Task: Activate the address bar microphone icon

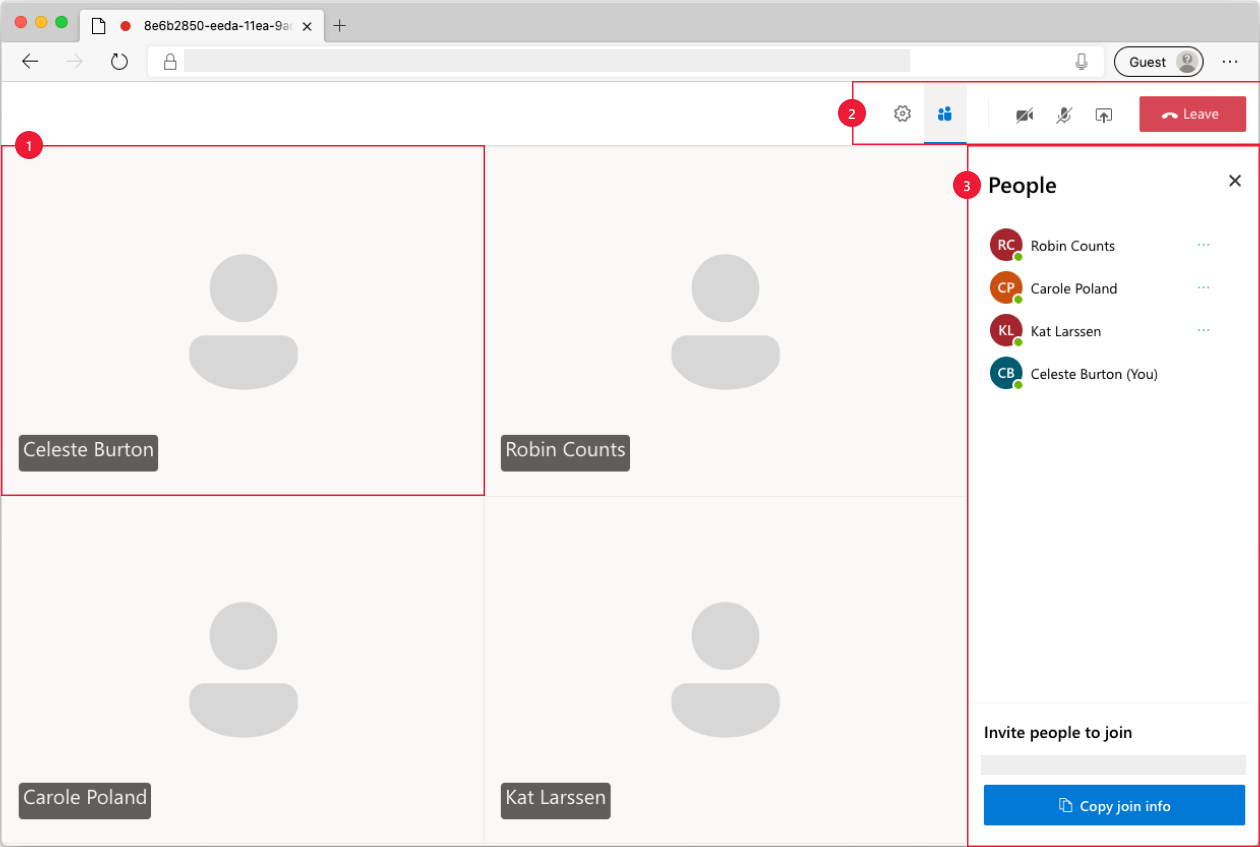Action: (1081, 61)
